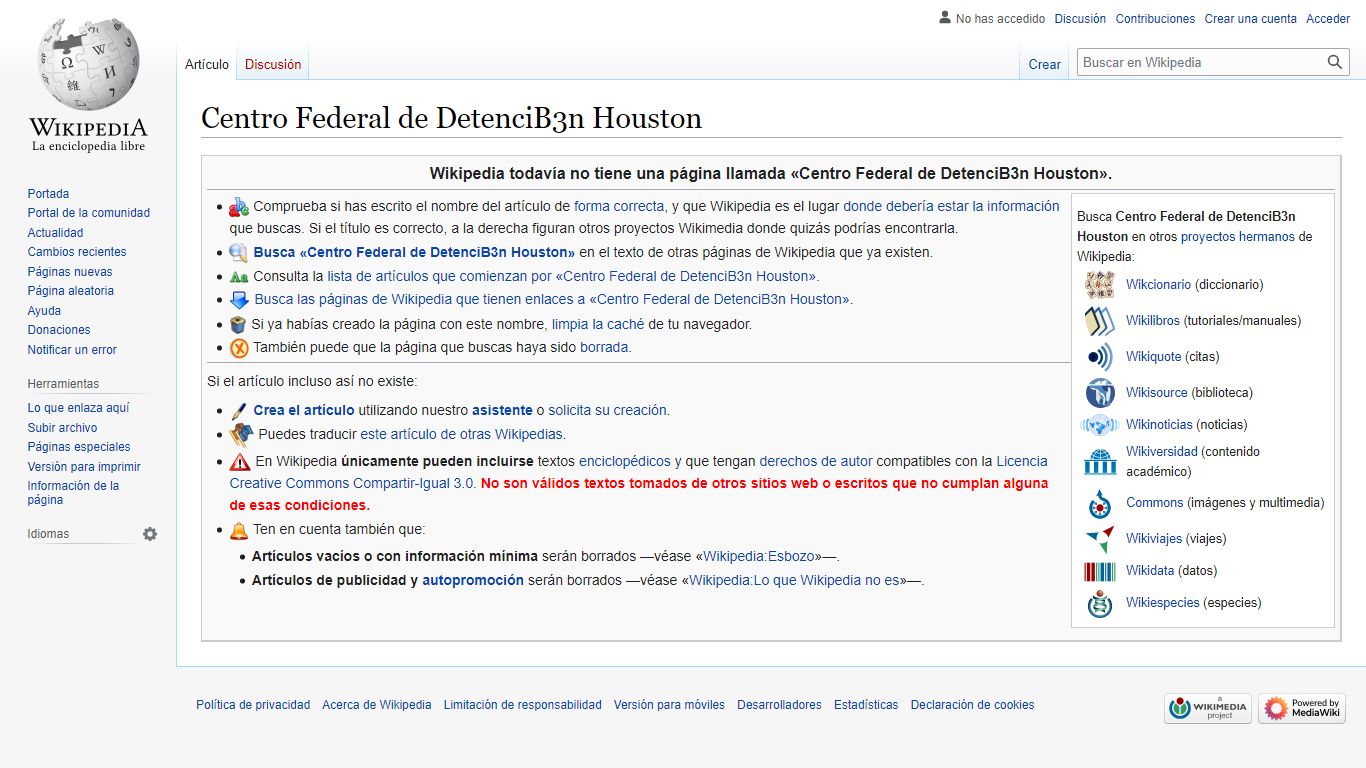This screenshot has width=1366, height=768.
Task: Open the Crear tab
Action: click(1045, 64)
